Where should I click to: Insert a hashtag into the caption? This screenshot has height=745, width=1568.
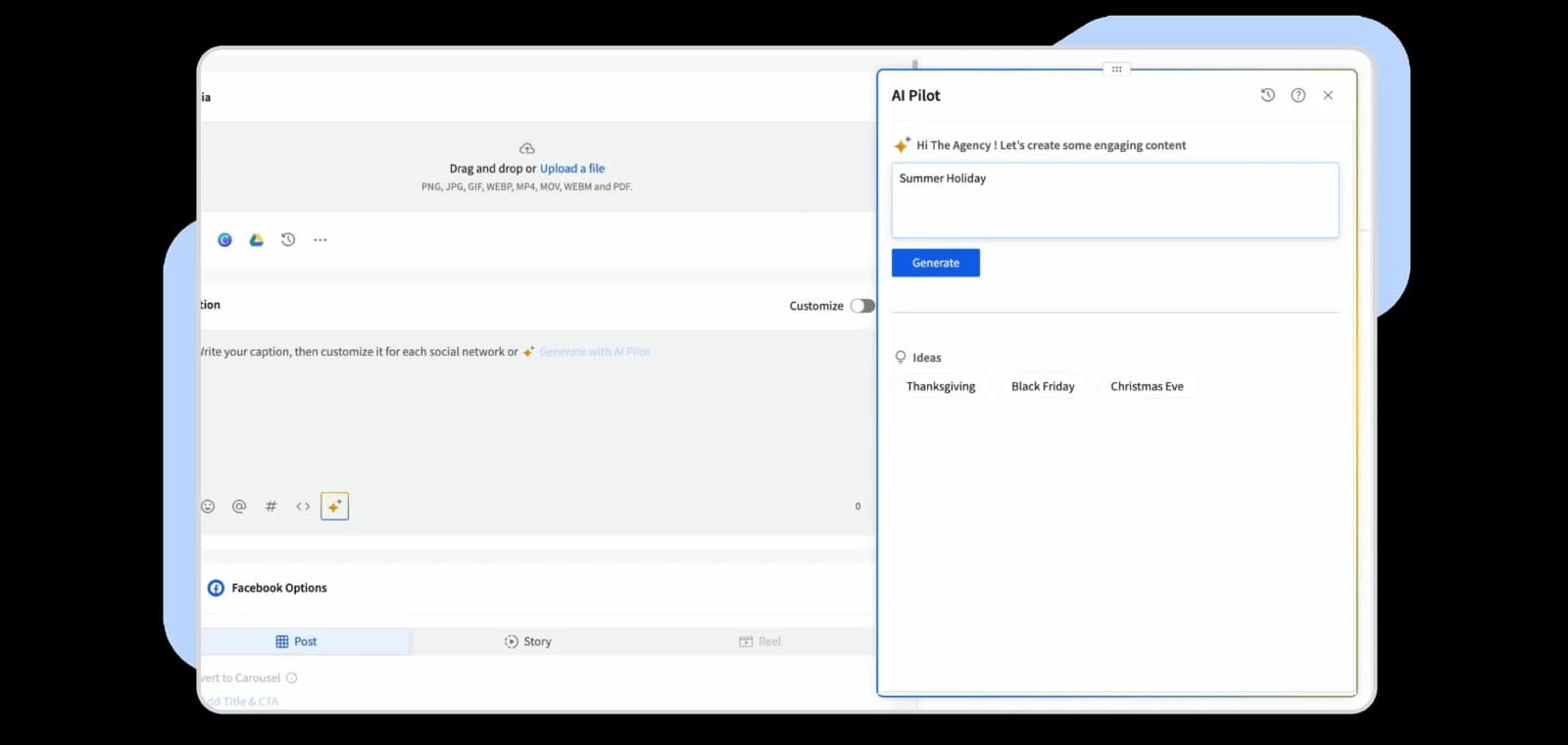click(271, 507)
